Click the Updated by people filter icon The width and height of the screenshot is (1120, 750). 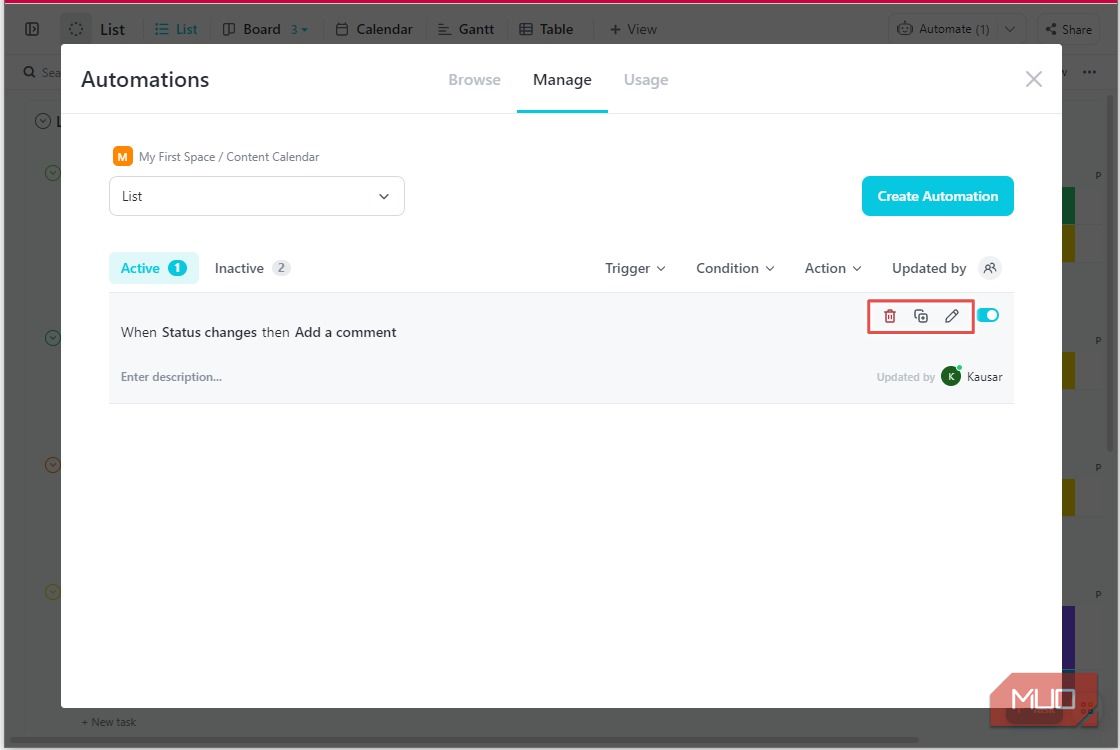coord(989,268)
